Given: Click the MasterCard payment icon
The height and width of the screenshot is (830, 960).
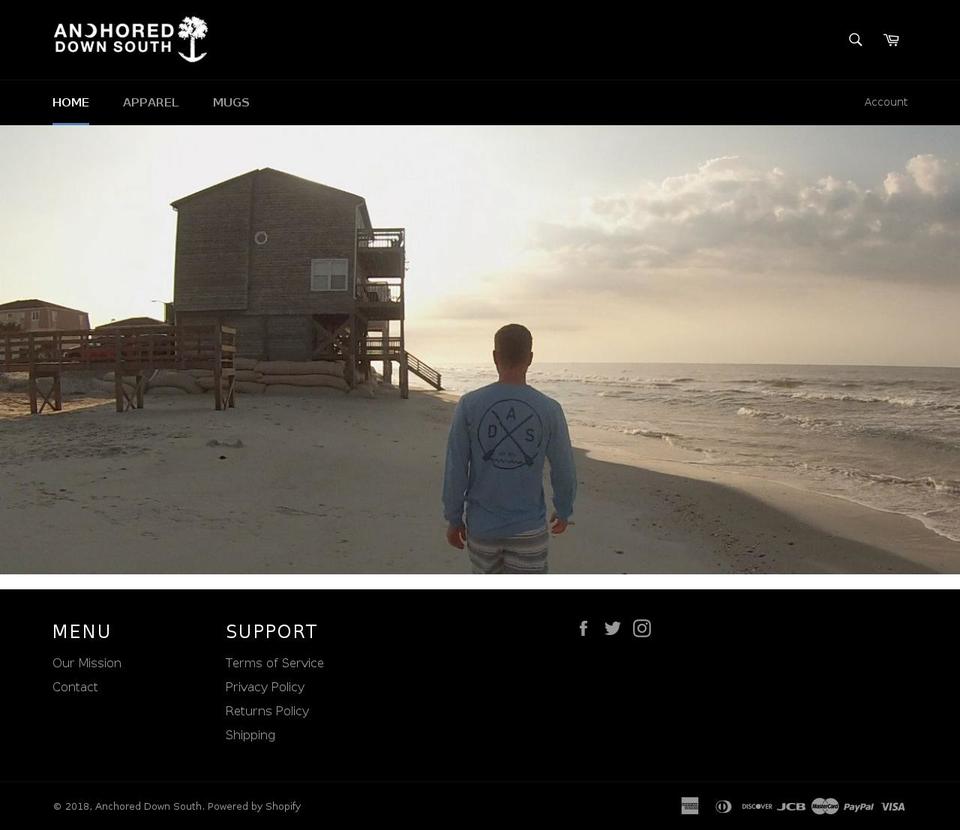Looking at the screenshot, I should [825, 806].
